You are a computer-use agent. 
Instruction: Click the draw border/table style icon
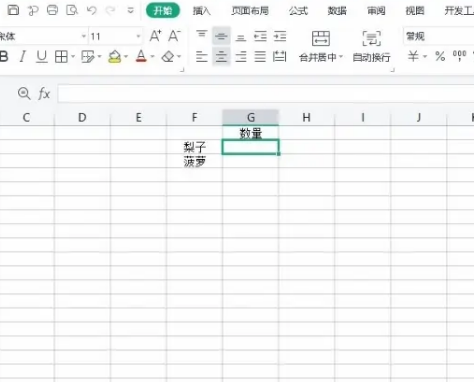click(x=88, y=57)
